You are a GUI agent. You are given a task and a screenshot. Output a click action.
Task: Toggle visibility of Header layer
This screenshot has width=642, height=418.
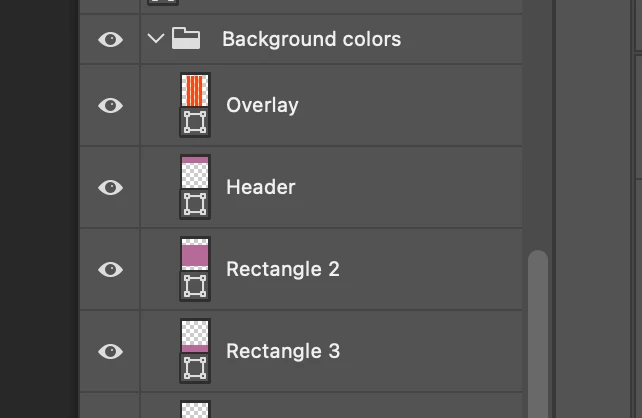(x=110, y=187)
